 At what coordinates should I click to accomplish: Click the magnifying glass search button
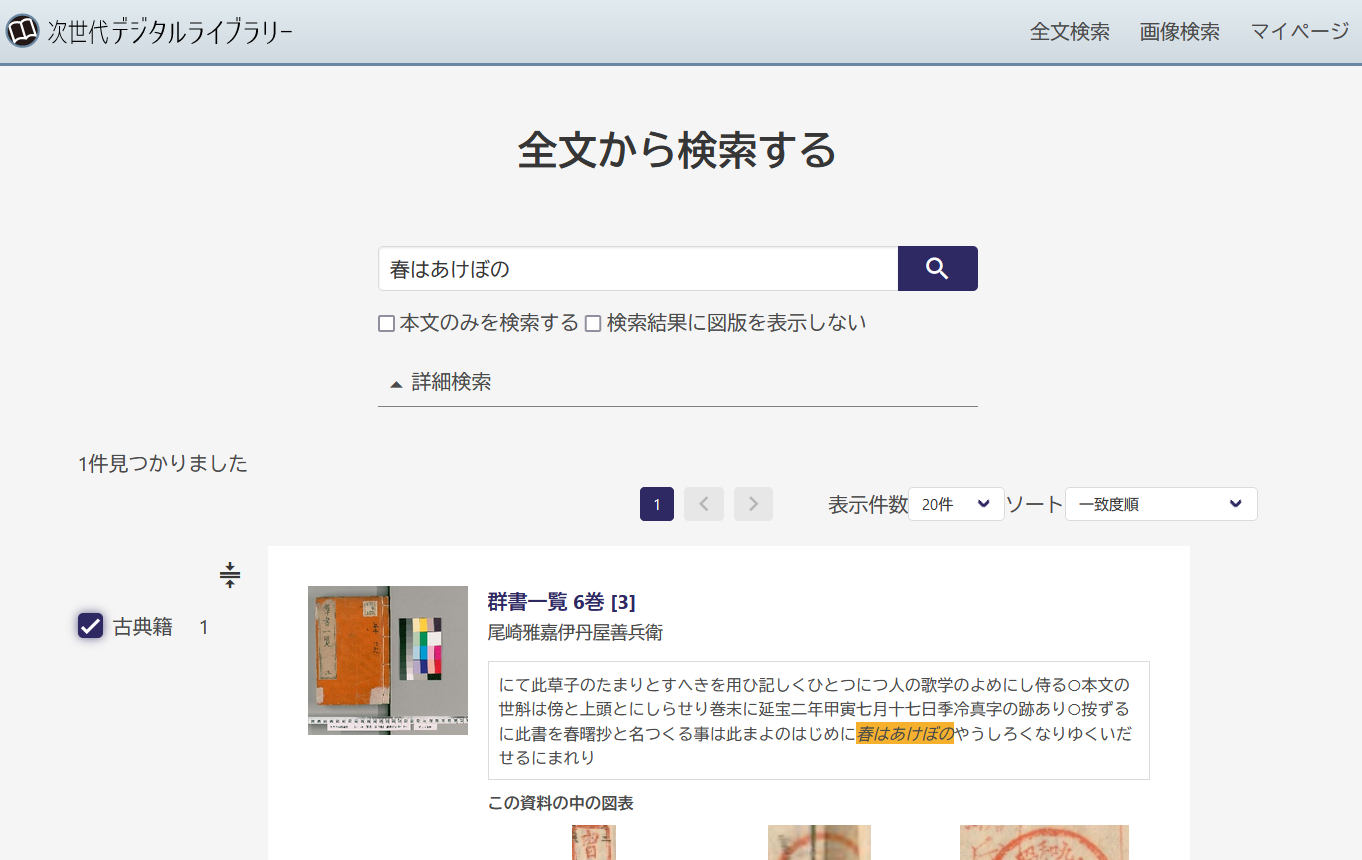(937, 268)
